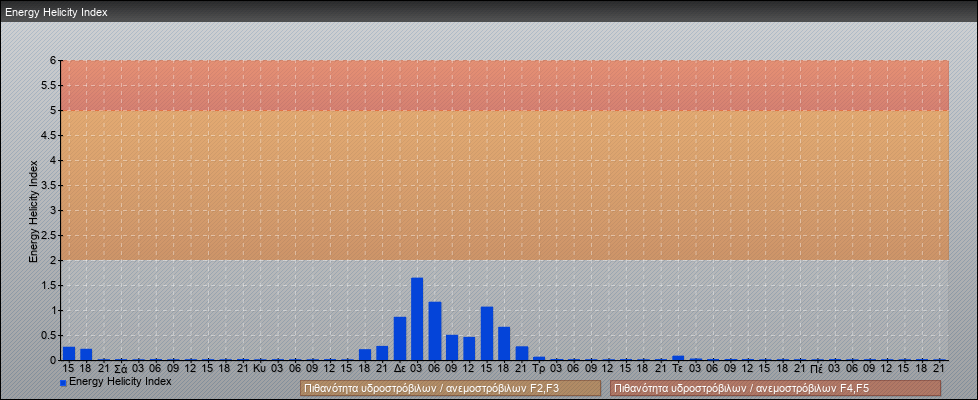978x400 pixels.
Task: Click the Energy Helicity Index legend text
Action: pos(120,381)
